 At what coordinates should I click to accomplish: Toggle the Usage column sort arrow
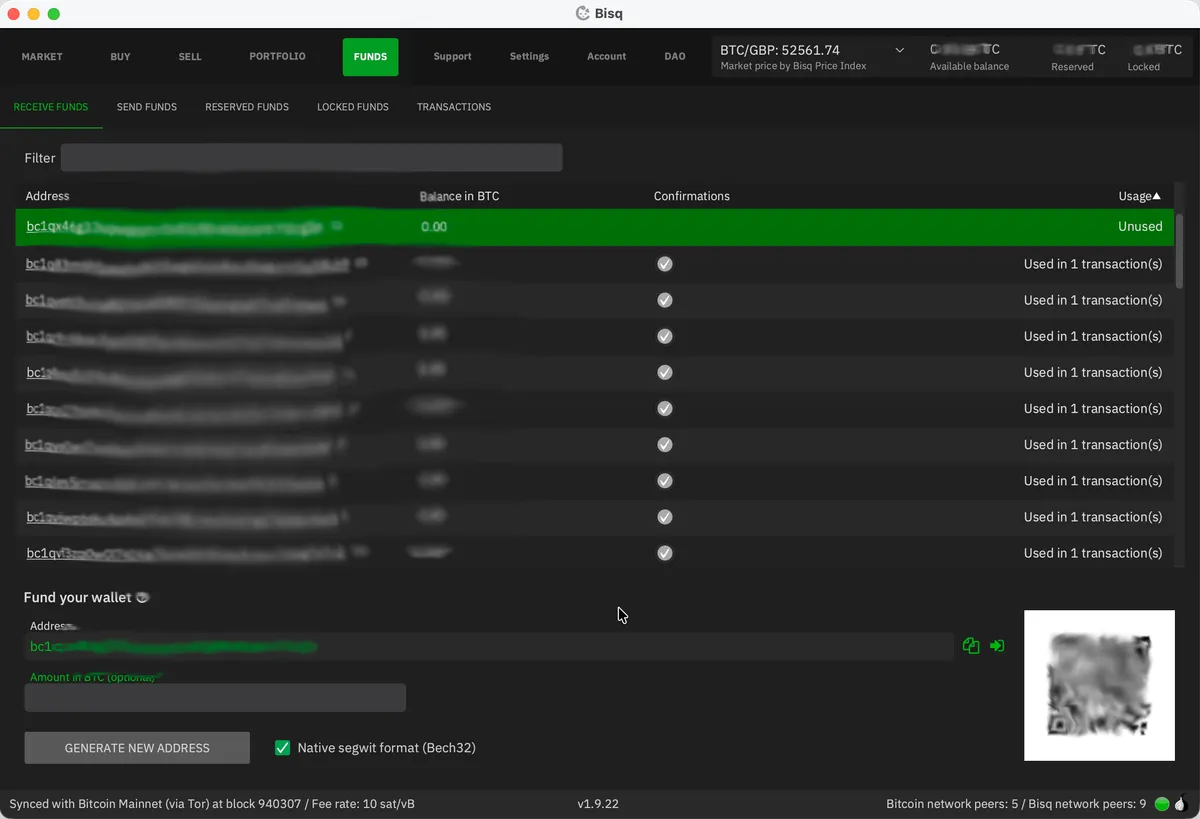click(x=1156, y=196)
